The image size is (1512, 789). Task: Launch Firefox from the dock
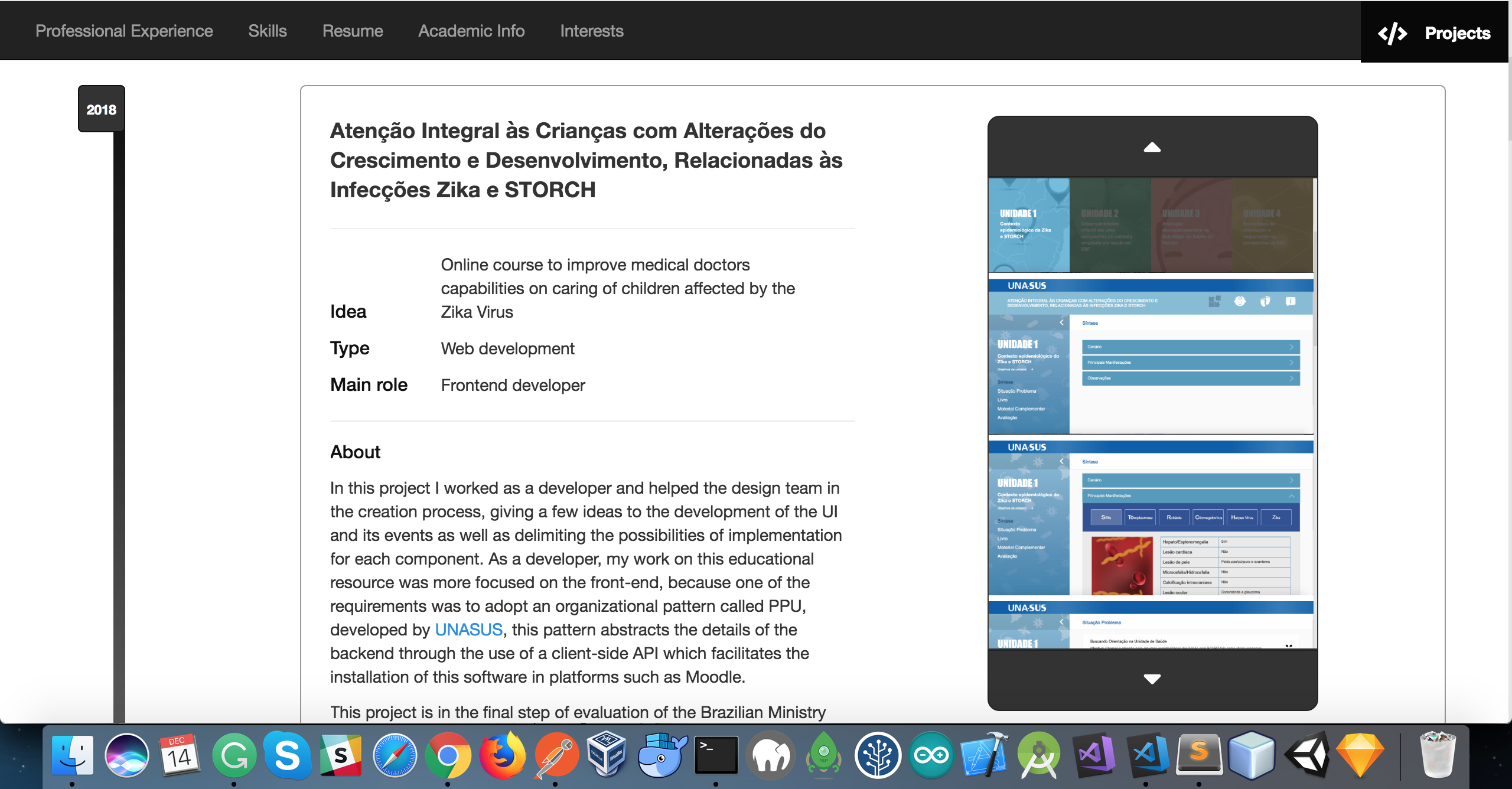pyautogui.click(x=502, y=755)
